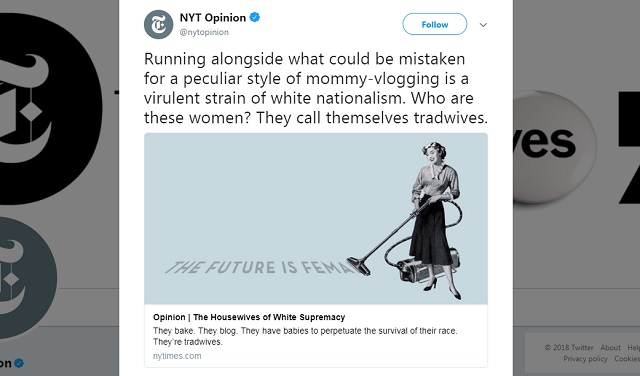Open the Cookies footer link
Screen dimensions: 640x376
tap(627, 359)
